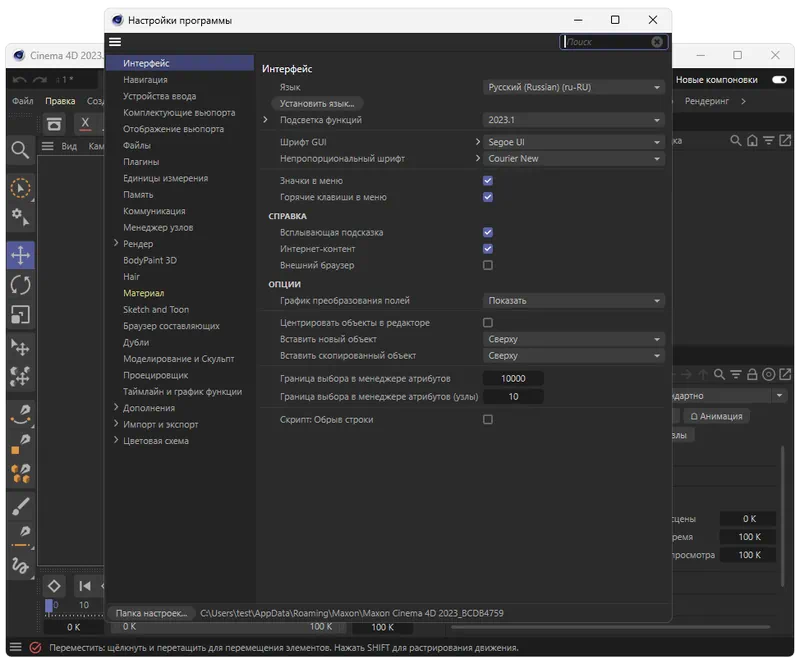Open Вставить скопированный объект dropdown
The height and width of the screenshot is (664, 800).
click(x=573, y=356)
